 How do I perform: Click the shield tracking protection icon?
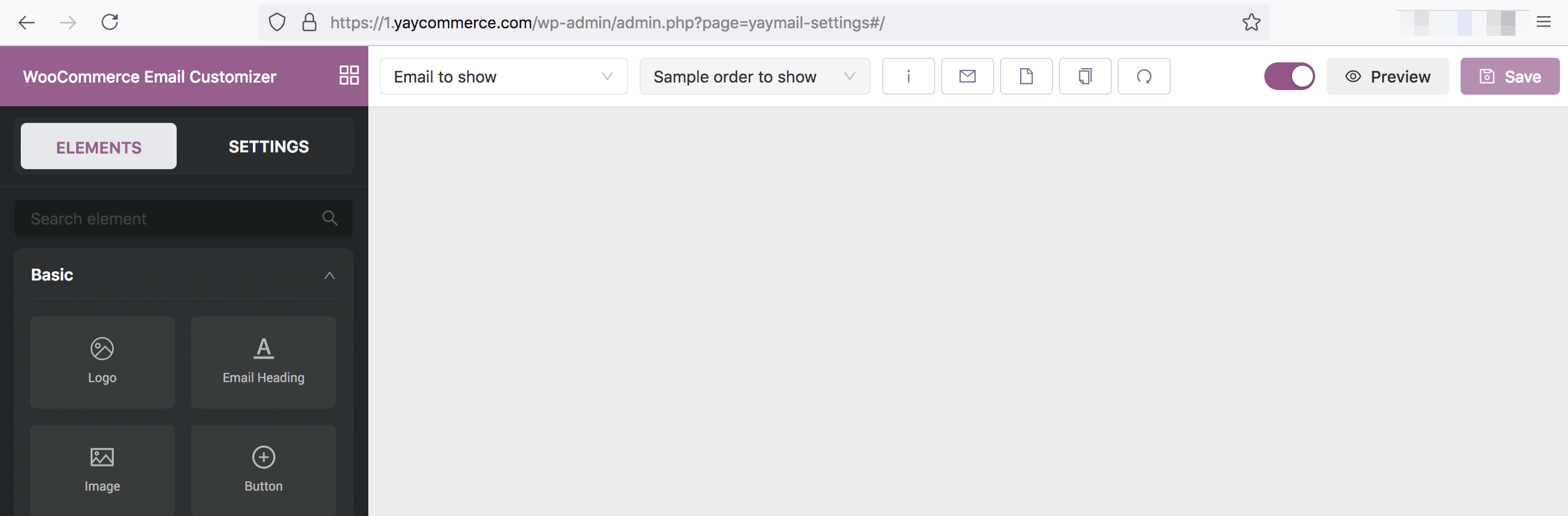(277, 23)
